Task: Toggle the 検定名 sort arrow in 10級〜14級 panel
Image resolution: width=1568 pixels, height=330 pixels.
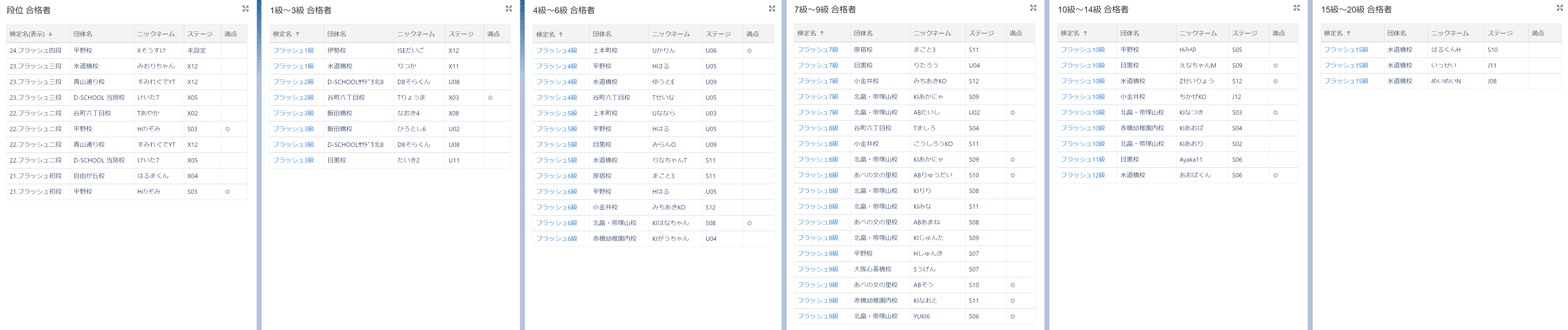Action: [1085, 33]
